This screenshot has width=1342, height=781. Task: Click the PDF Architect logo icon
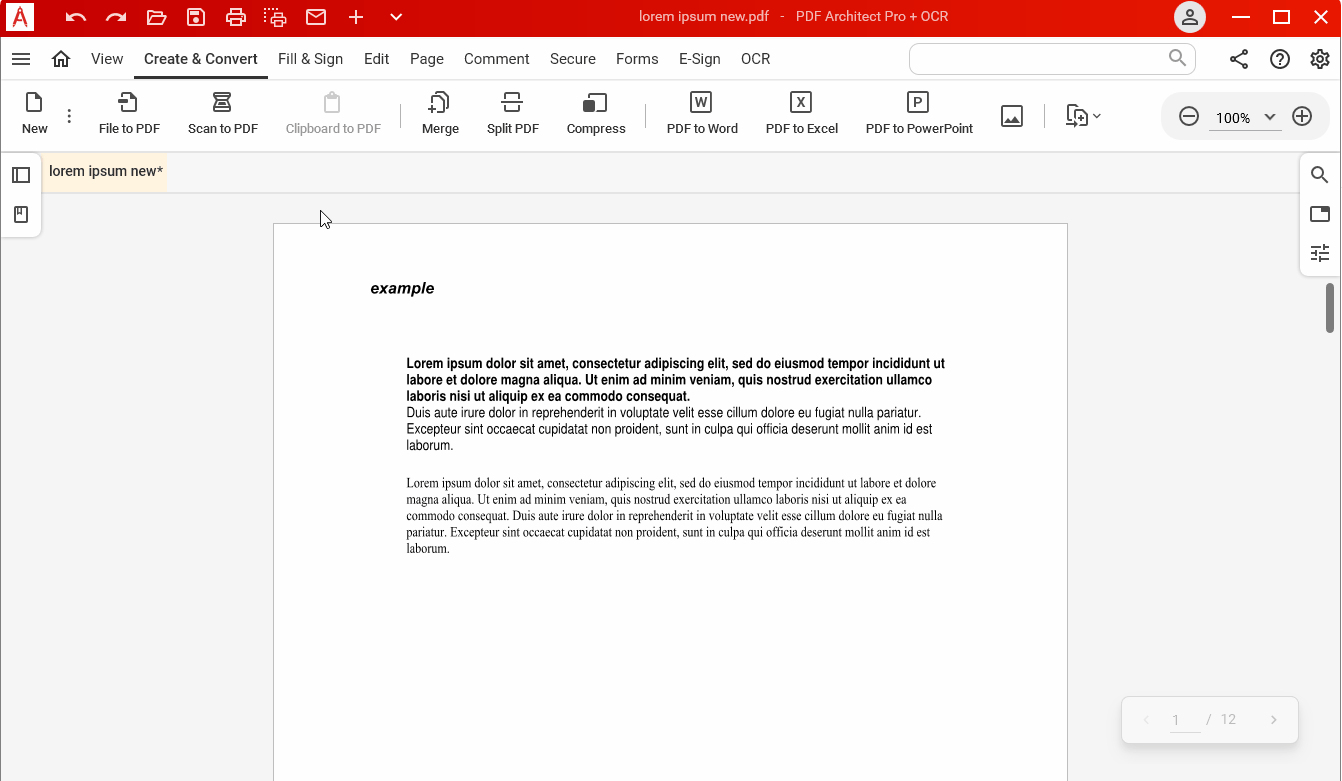click(x=21, y=17)
